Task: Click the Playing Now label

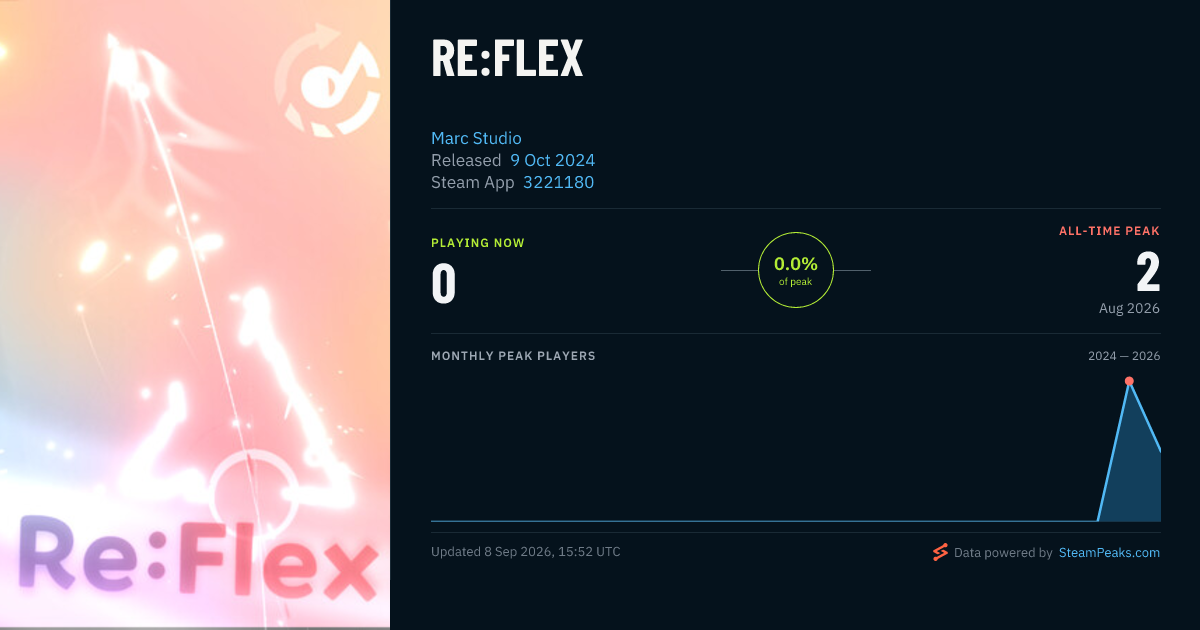Action: [478, 243]
